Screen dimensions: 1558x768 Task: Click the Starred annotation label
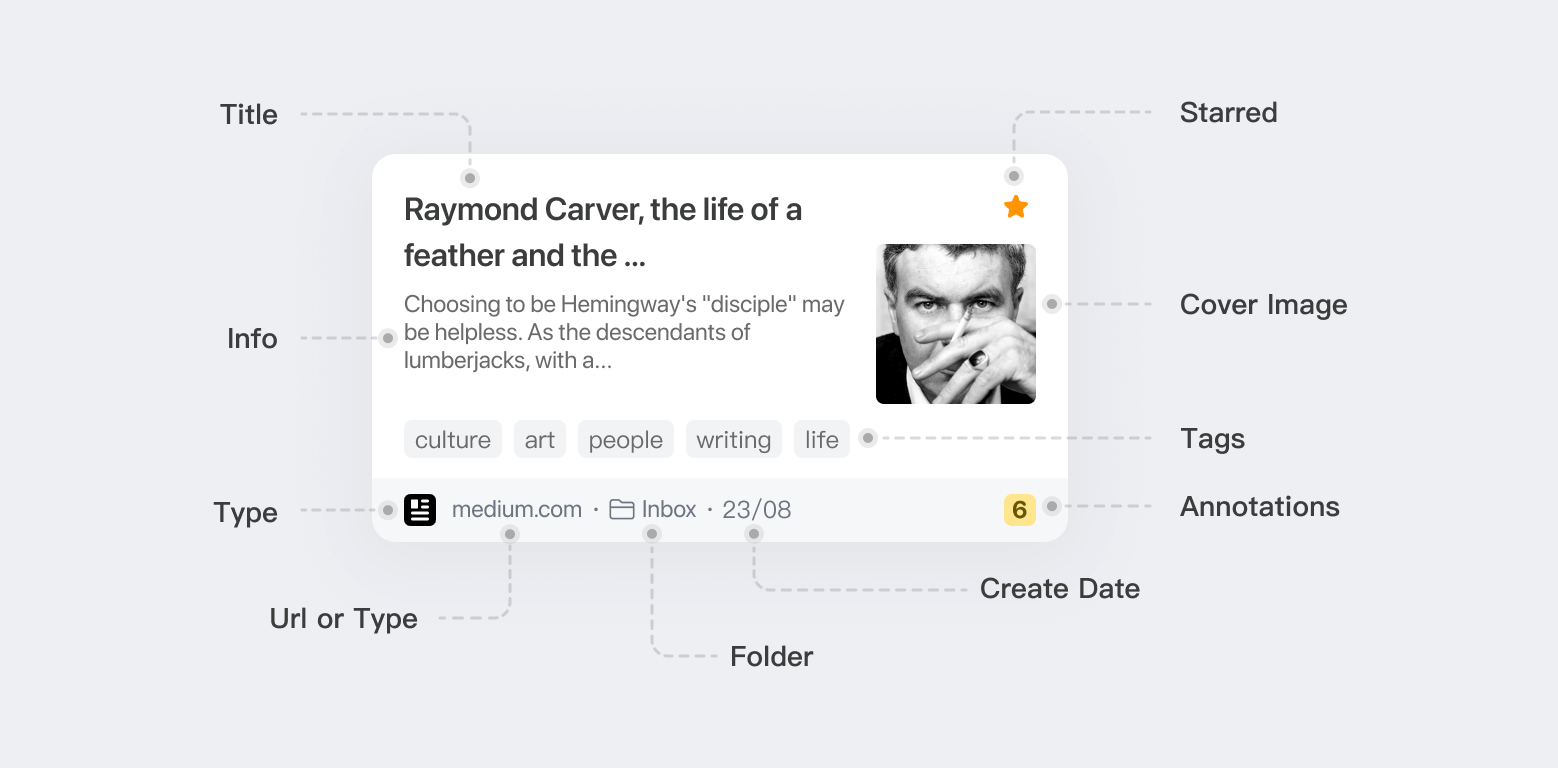(1229, 112)
